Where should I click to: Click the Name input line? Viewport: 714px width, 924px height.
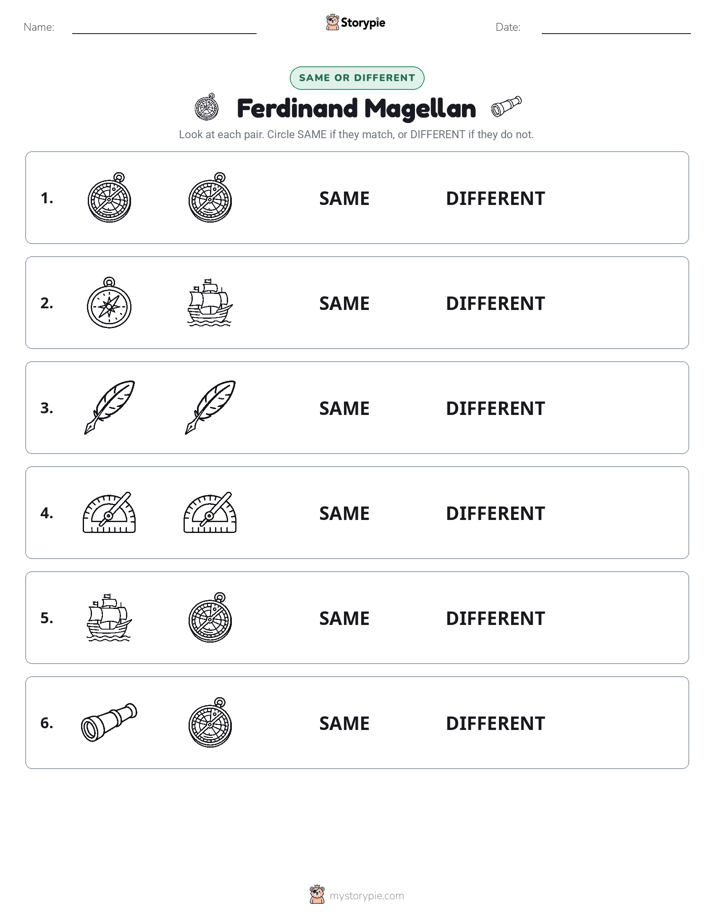coord(164,28)
